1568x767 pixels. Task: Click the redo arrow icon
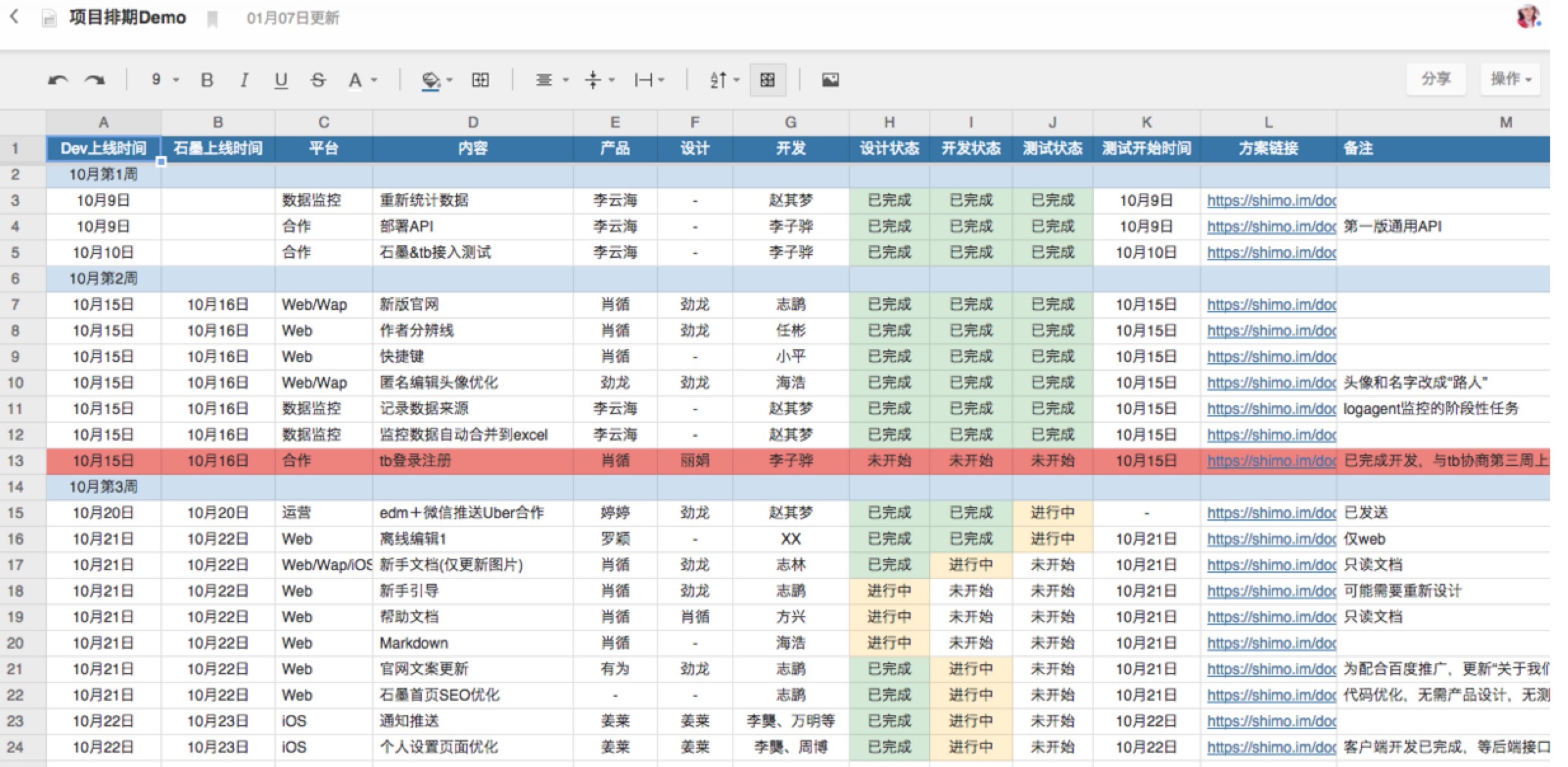click(95, 80)
